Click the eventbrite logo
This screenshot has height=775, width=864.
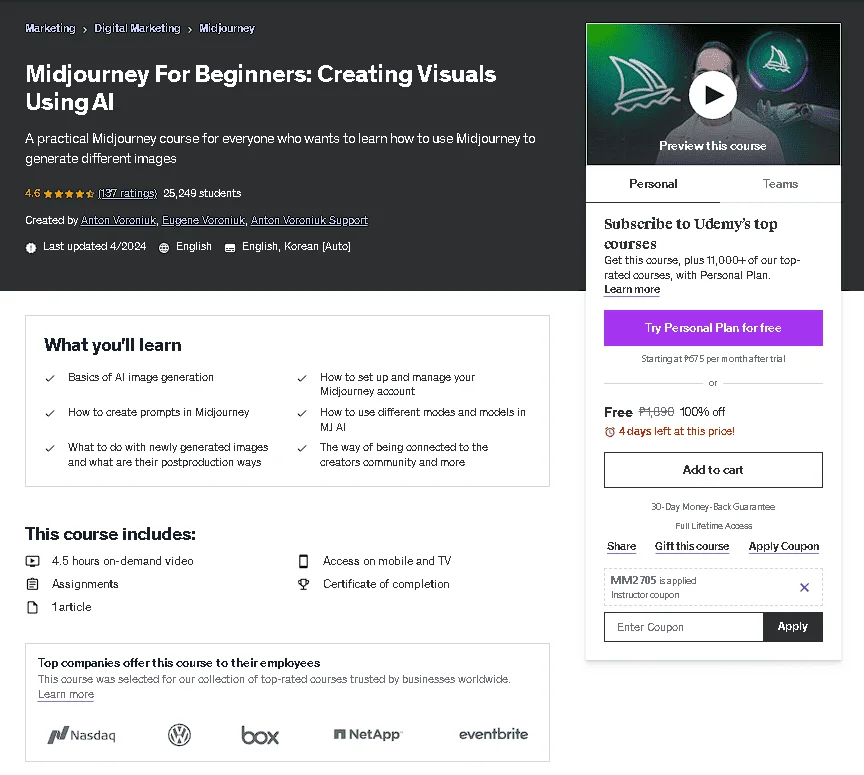[x=493, y=734]
